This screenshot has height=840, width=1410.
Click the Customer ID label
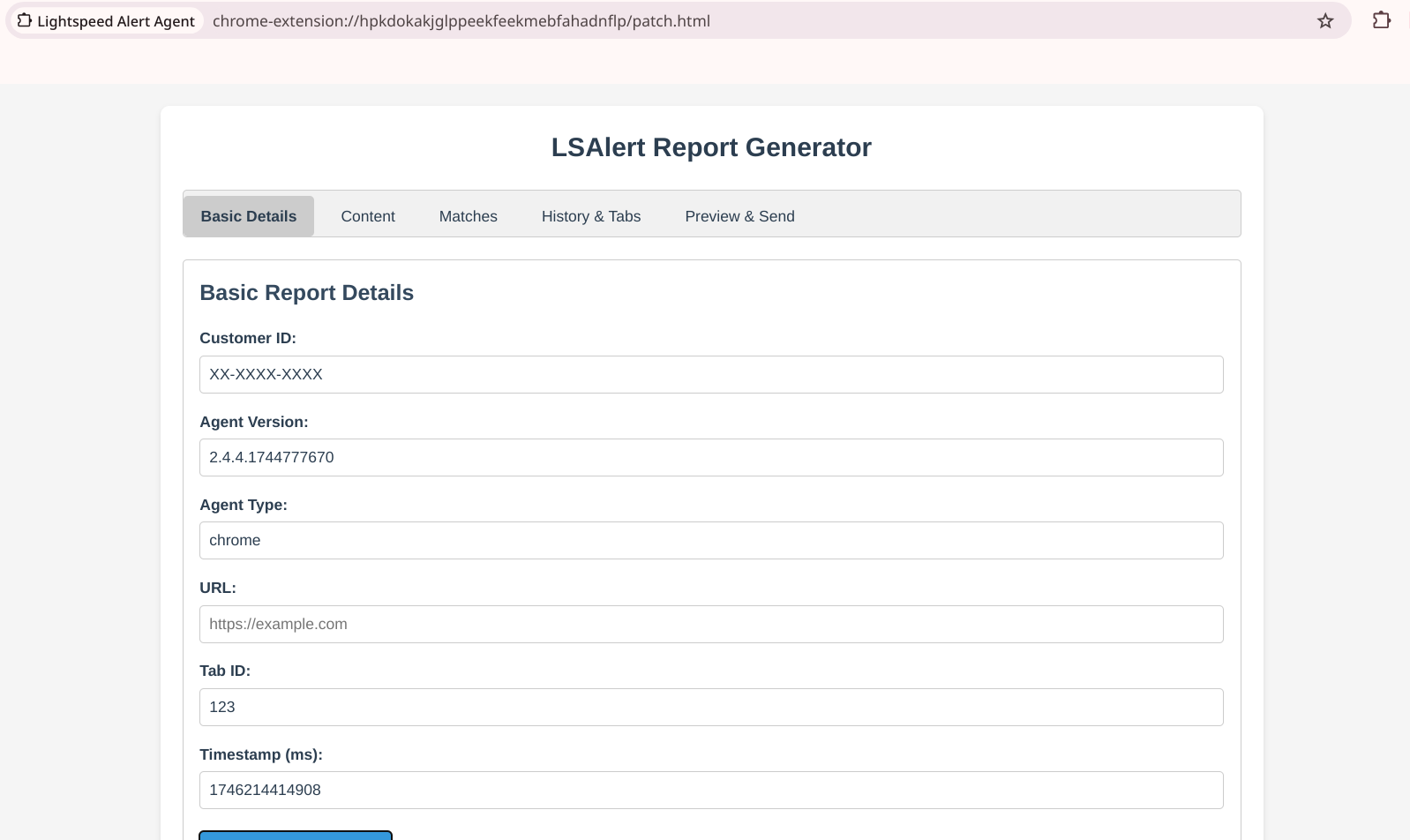248,338
